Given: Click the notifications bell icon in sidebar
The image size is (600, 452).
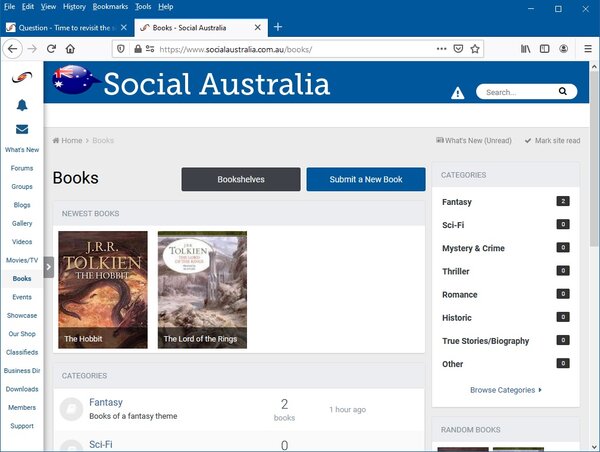Looking at the screenshot, I should 22,105.
